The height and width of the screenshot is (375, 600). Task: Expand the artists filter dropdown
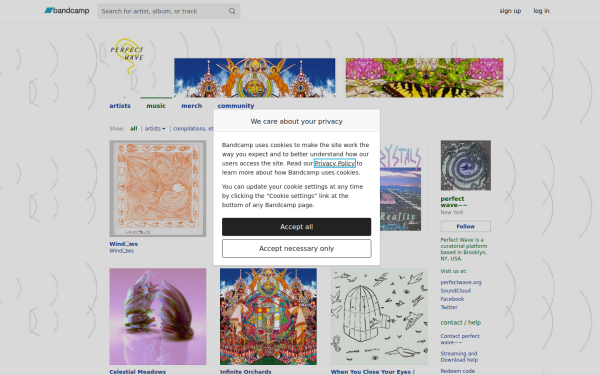(x=155, y=129)
